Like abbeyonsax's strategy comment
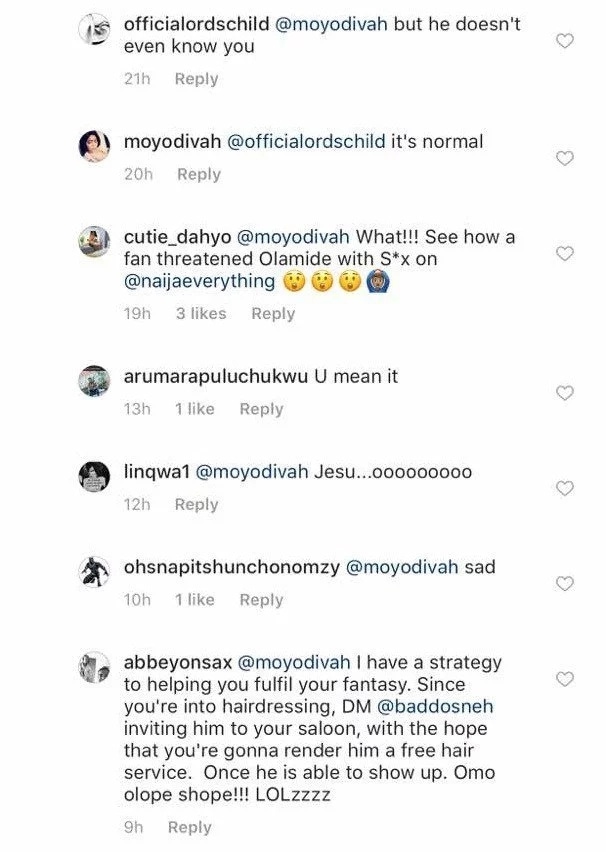 (564, 679)
